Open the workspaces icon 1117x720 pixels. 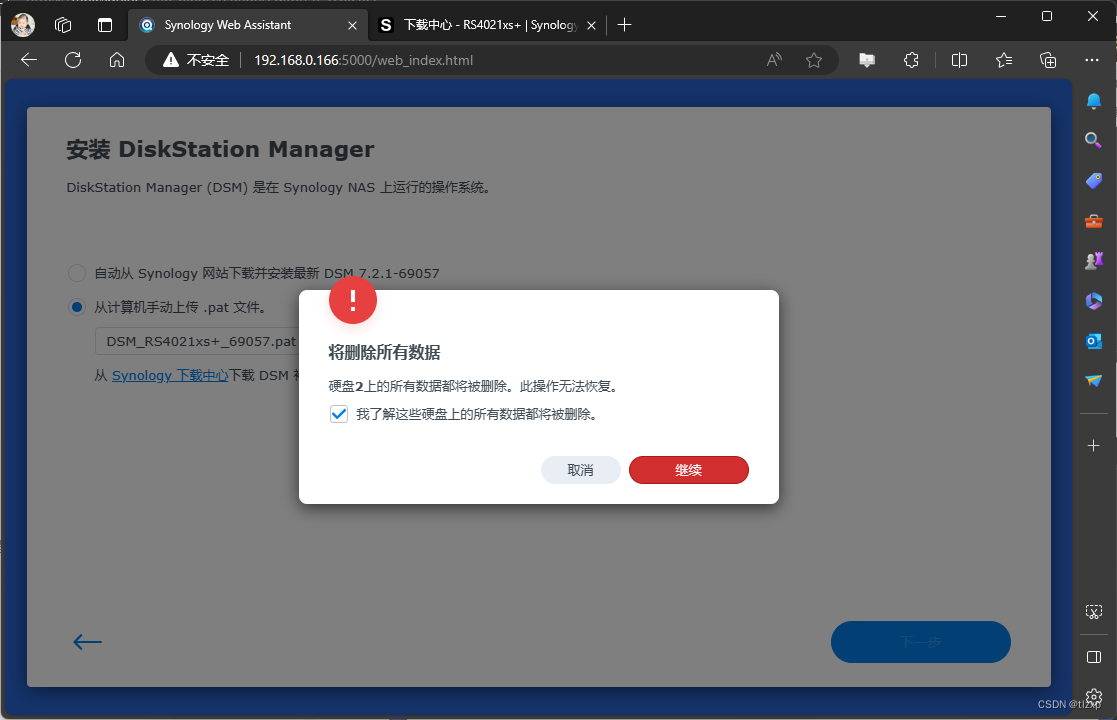coord(63,25)
